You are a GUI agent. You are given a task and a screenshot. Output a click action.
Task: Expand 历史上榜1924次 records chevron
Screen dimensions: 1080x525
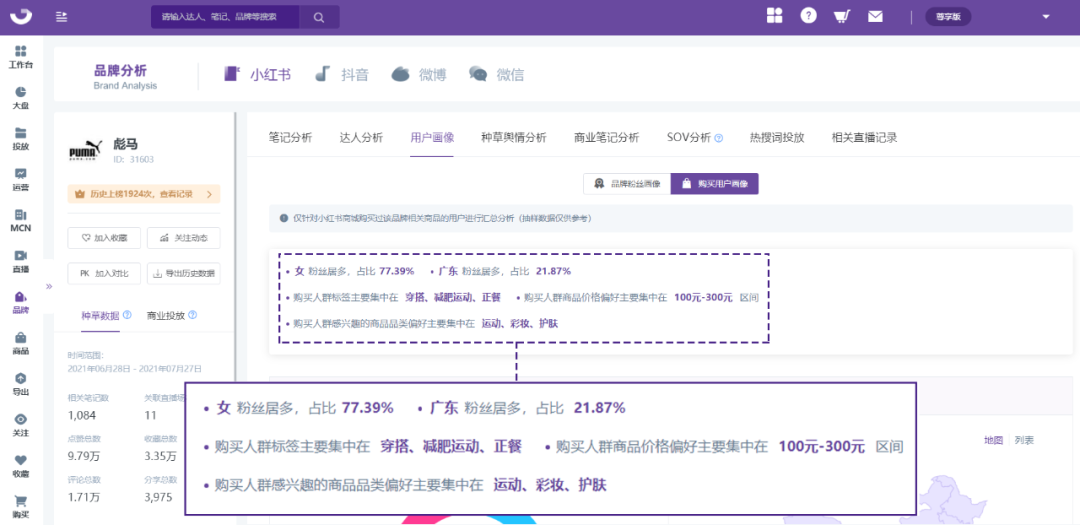click(209, 195)
